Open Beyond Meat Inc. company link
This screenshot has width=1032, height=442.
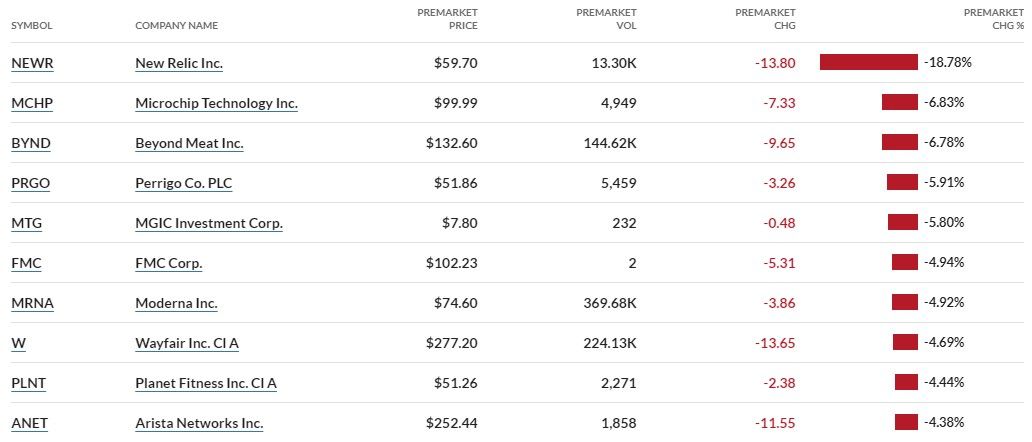(189, 143)
